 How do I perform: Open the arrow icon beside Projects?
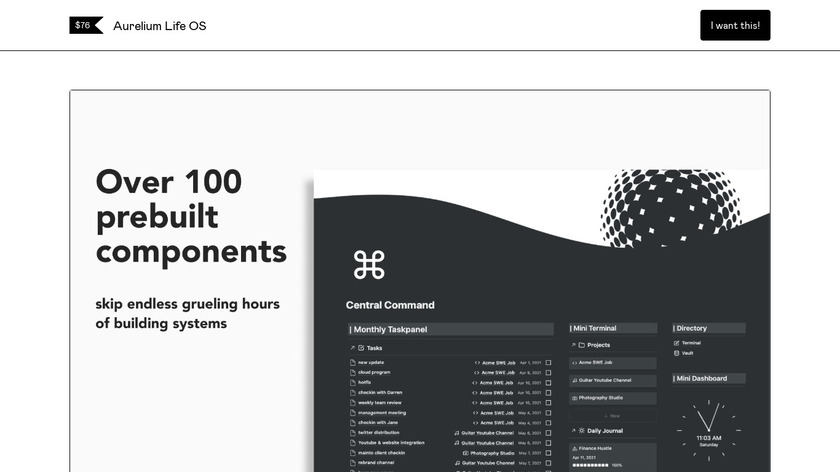point(573,345)
